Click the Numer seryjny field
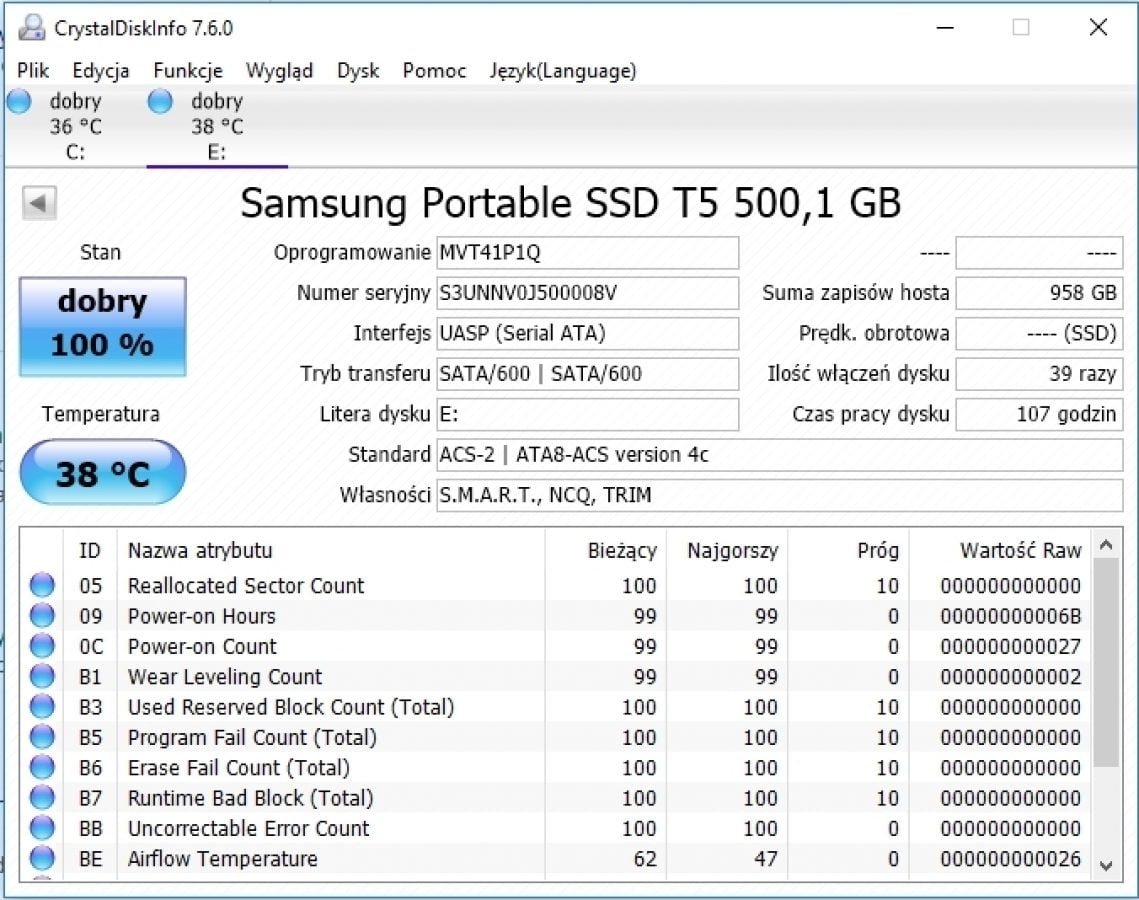This screenshot has width=1139, height=900. point(588,293)
